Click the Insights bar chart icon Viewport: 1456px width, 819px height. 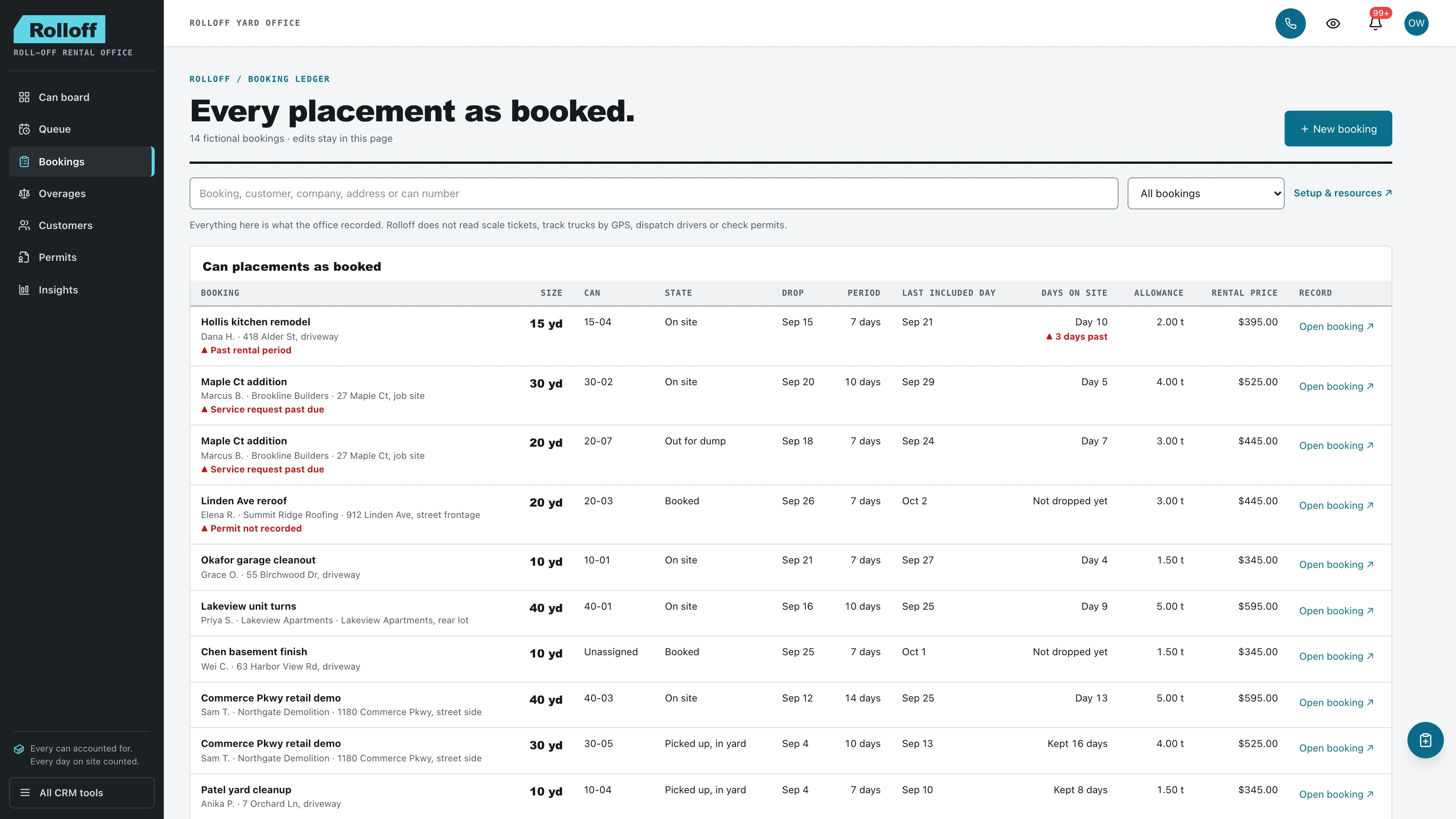[x=24, y=289]
